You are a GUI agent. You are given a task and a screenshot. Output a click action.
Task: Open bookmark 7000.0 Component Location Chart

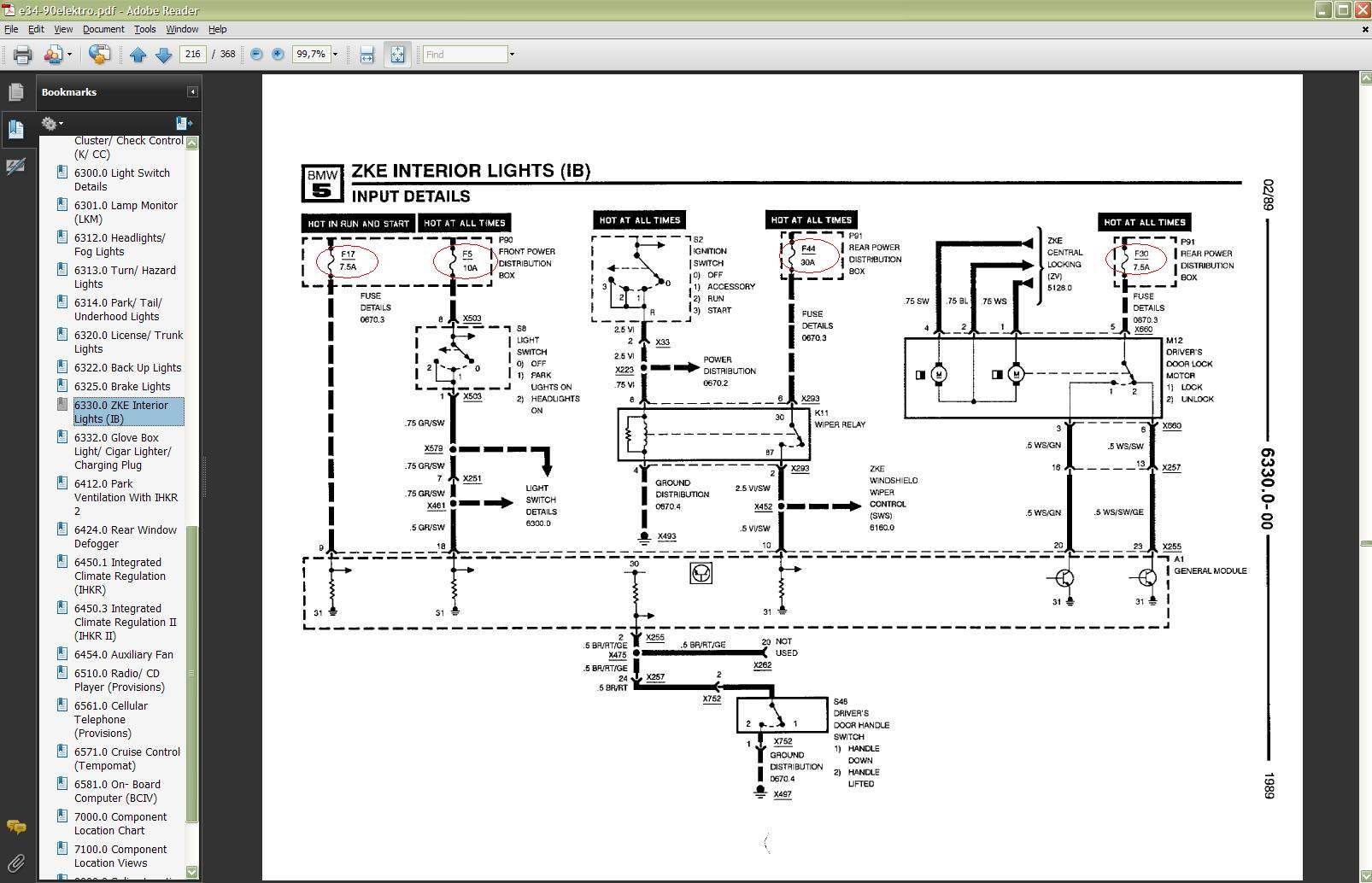pyautogui.click(x=120, y=823)
